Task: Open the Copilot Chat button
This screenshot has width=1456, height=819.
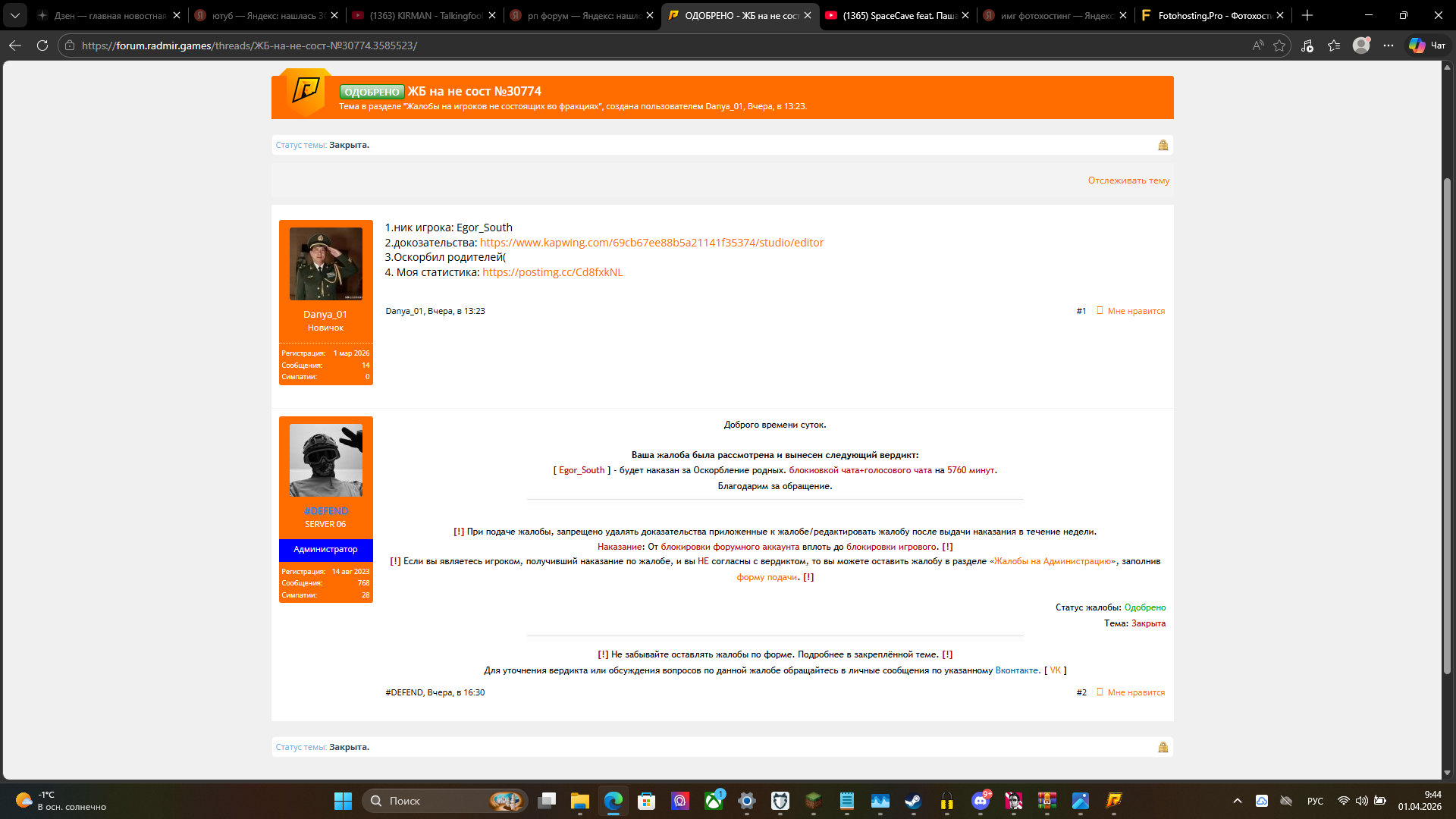Action: (1427, 45)
